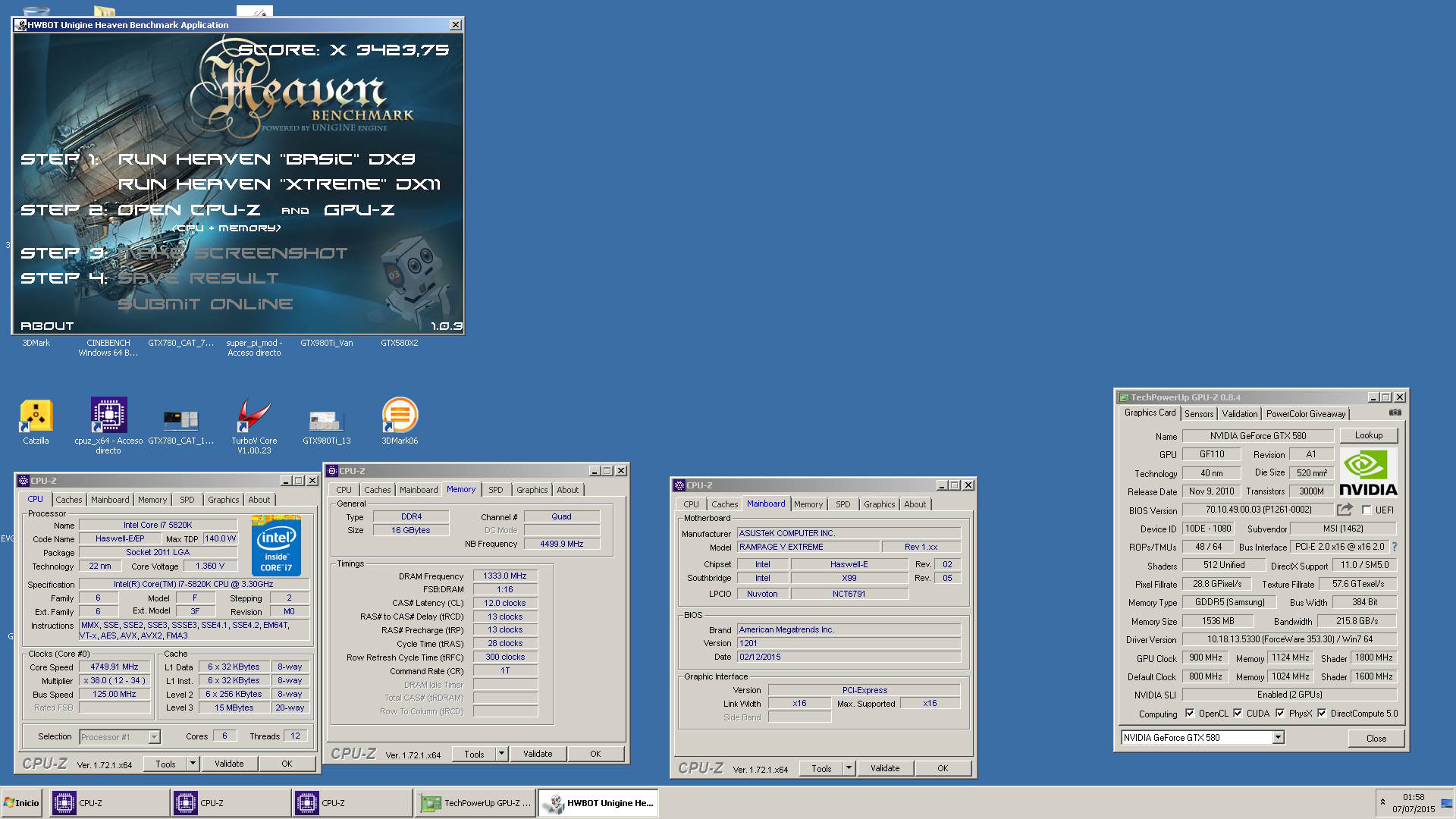Open the cpuz_x64 desktop shortcut icon
Screen dimensions: 1456x819
[108, 416]
